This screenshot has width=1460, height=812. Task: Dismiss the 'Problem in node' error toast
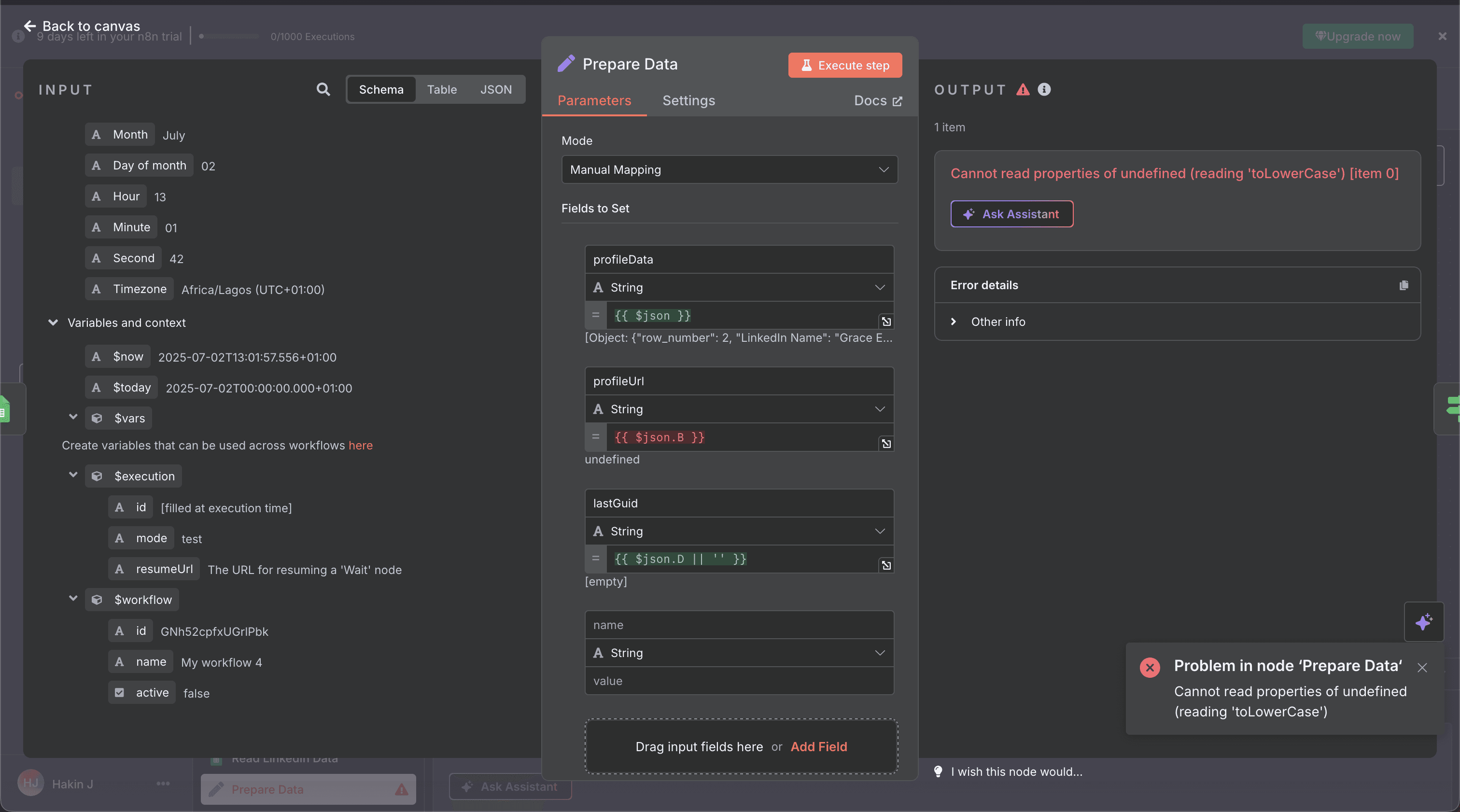pos(1422,667)
